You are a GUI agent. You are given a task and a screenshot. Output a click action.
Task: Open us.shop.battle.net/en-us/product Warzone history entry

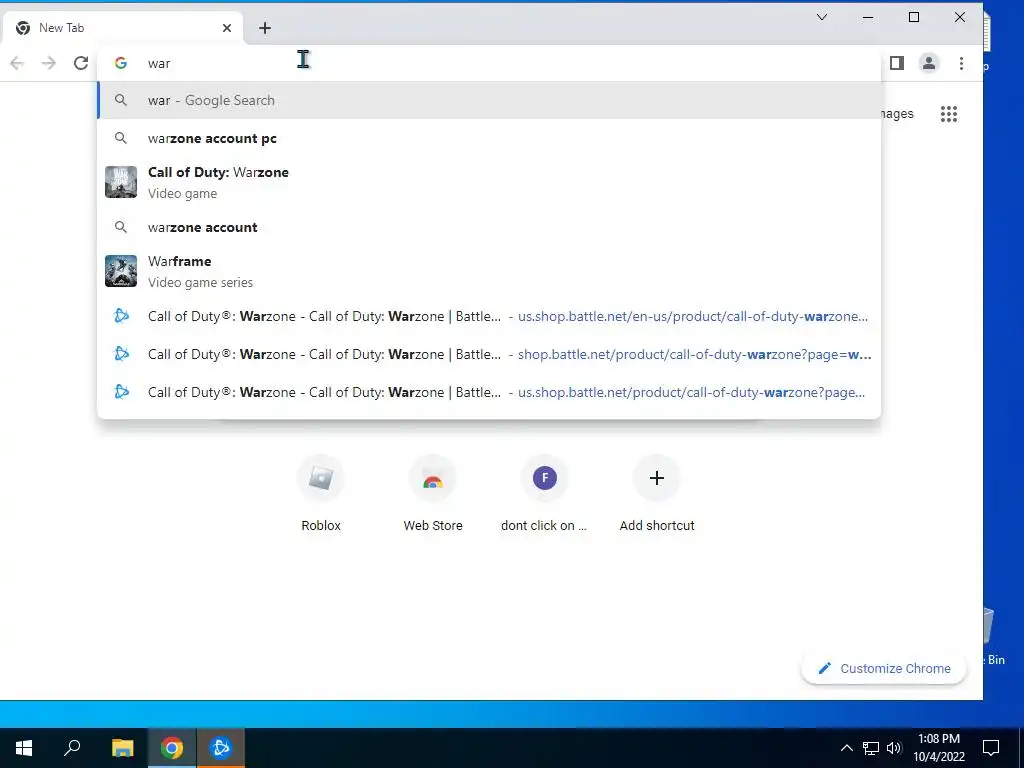[x=488, y=317]
